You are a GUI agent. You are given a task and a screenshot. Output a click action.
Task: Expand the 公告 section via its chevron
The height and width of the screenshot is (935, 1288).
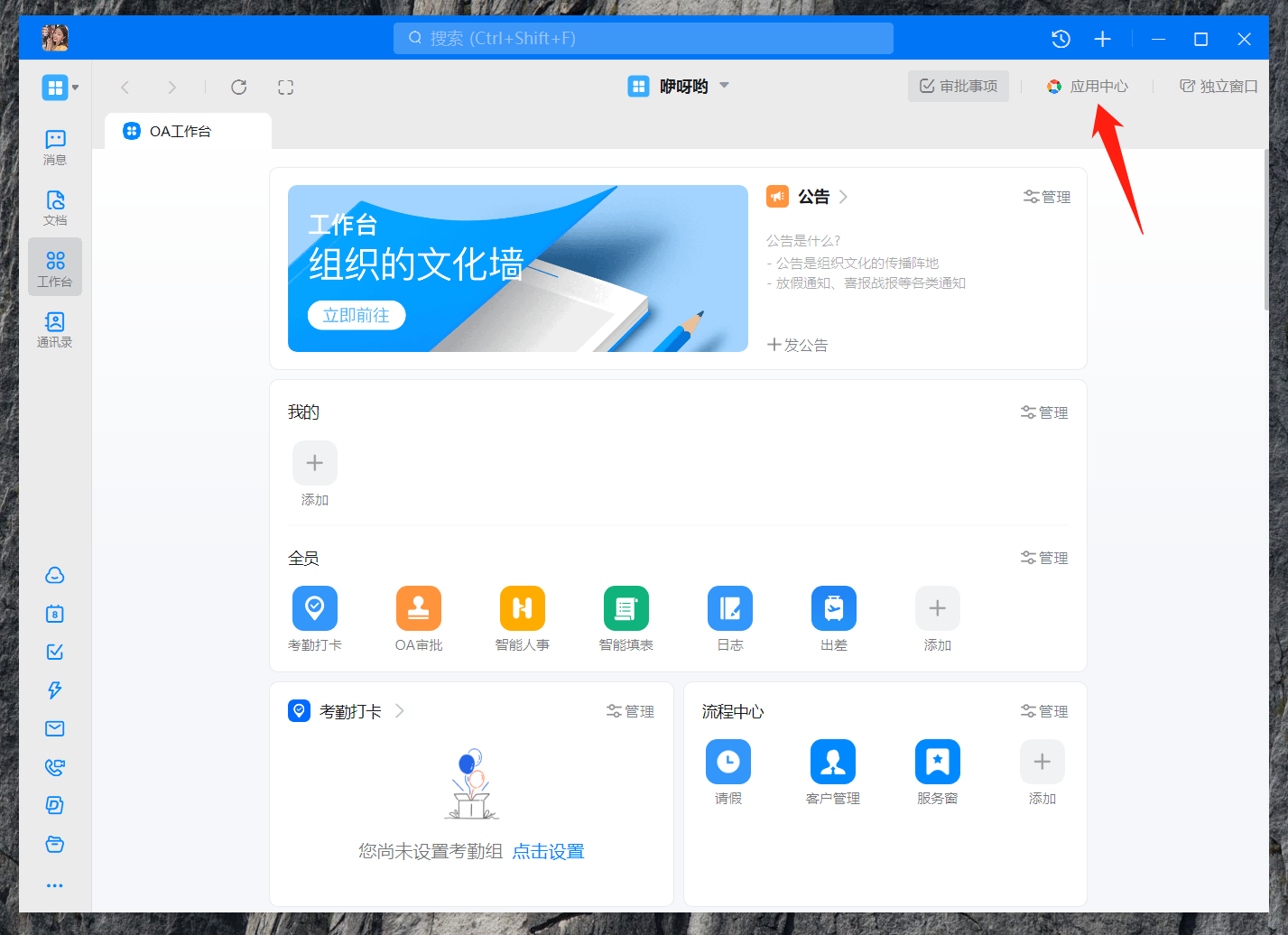click(843, 197)
